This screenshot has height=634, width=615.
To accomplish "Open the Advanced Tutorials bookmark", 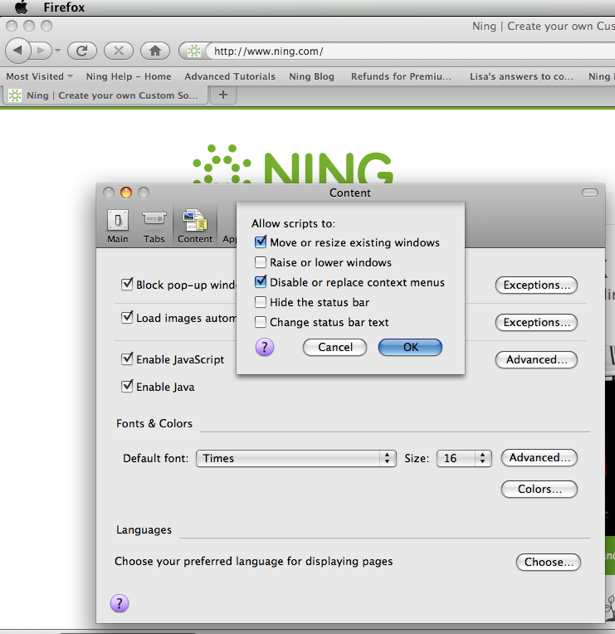I will coord(230,76).
